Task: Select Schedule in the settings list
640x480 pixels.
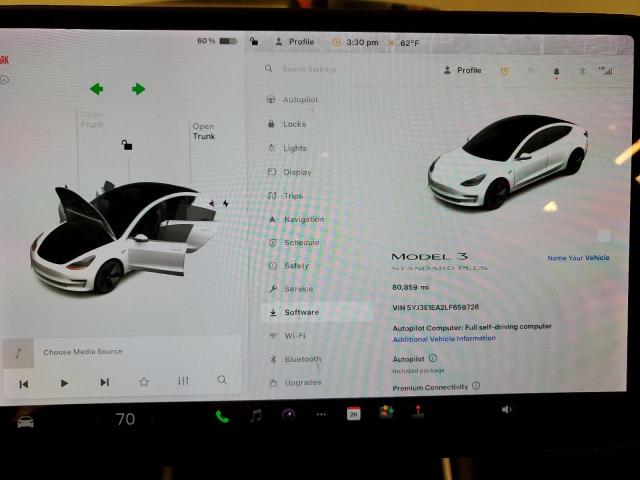Action: coord(294,242)
